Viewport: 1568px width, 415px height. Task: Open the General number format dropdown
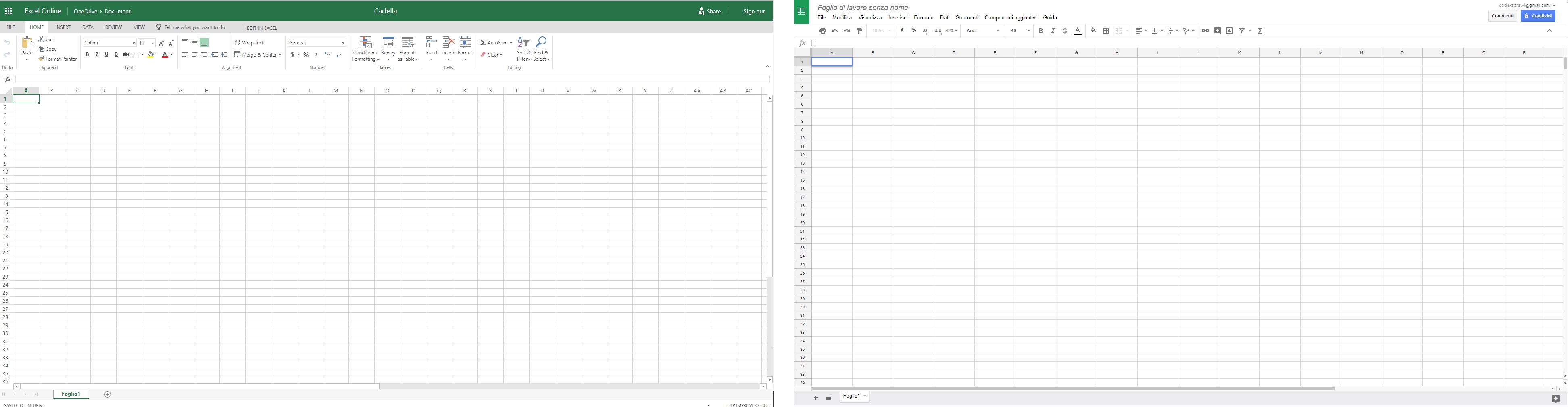point(317,43)
